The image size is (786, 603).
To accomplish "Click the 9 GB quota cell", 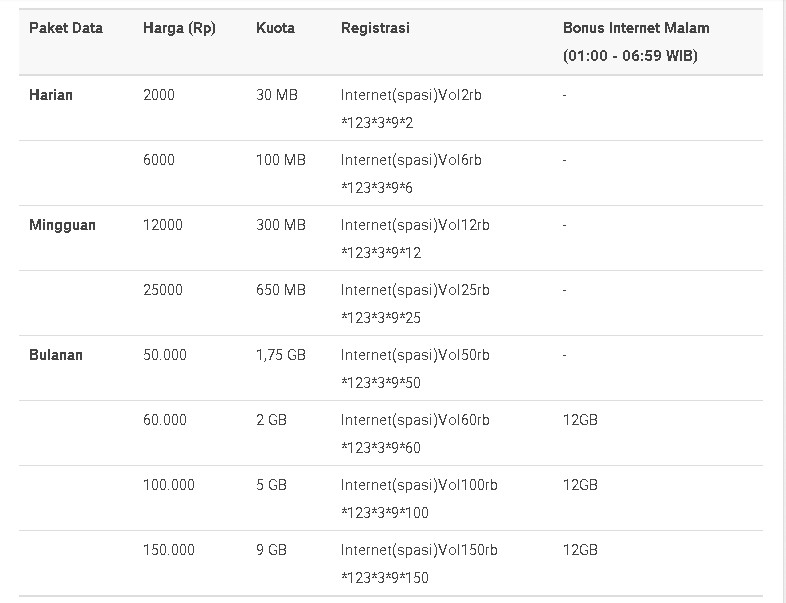I will (271, 550).
